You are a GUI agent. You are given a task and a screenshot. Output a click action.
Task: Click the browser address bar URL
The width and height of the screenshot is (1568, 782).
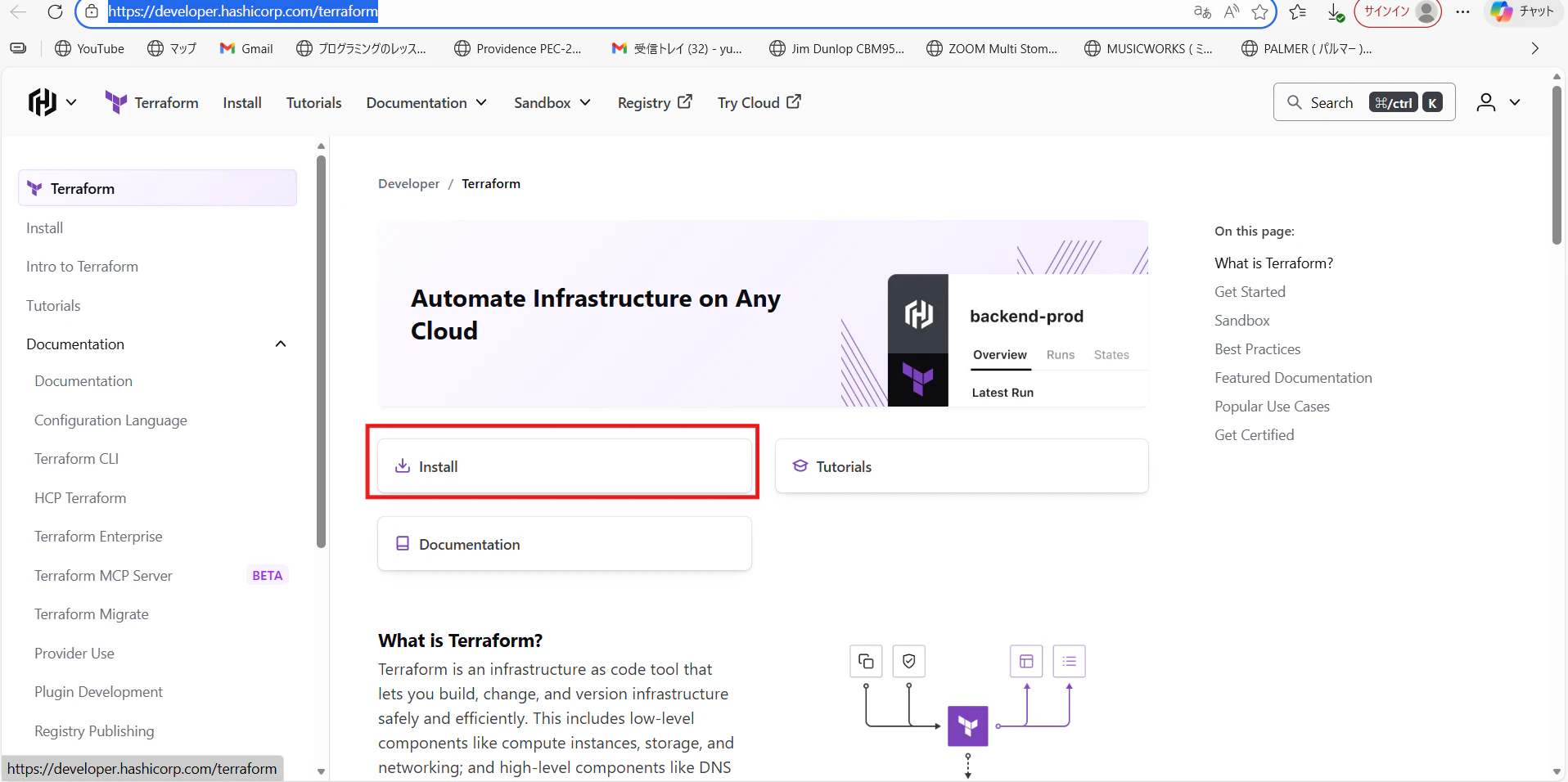(243, 11)
